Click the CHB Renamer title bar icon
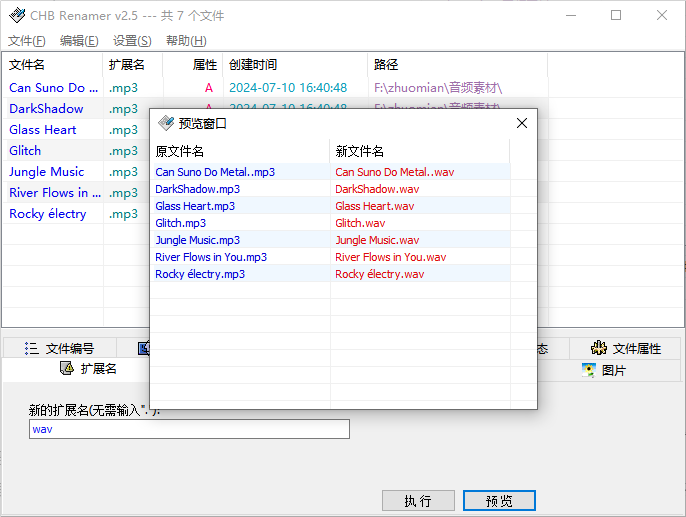 point(17,15)
